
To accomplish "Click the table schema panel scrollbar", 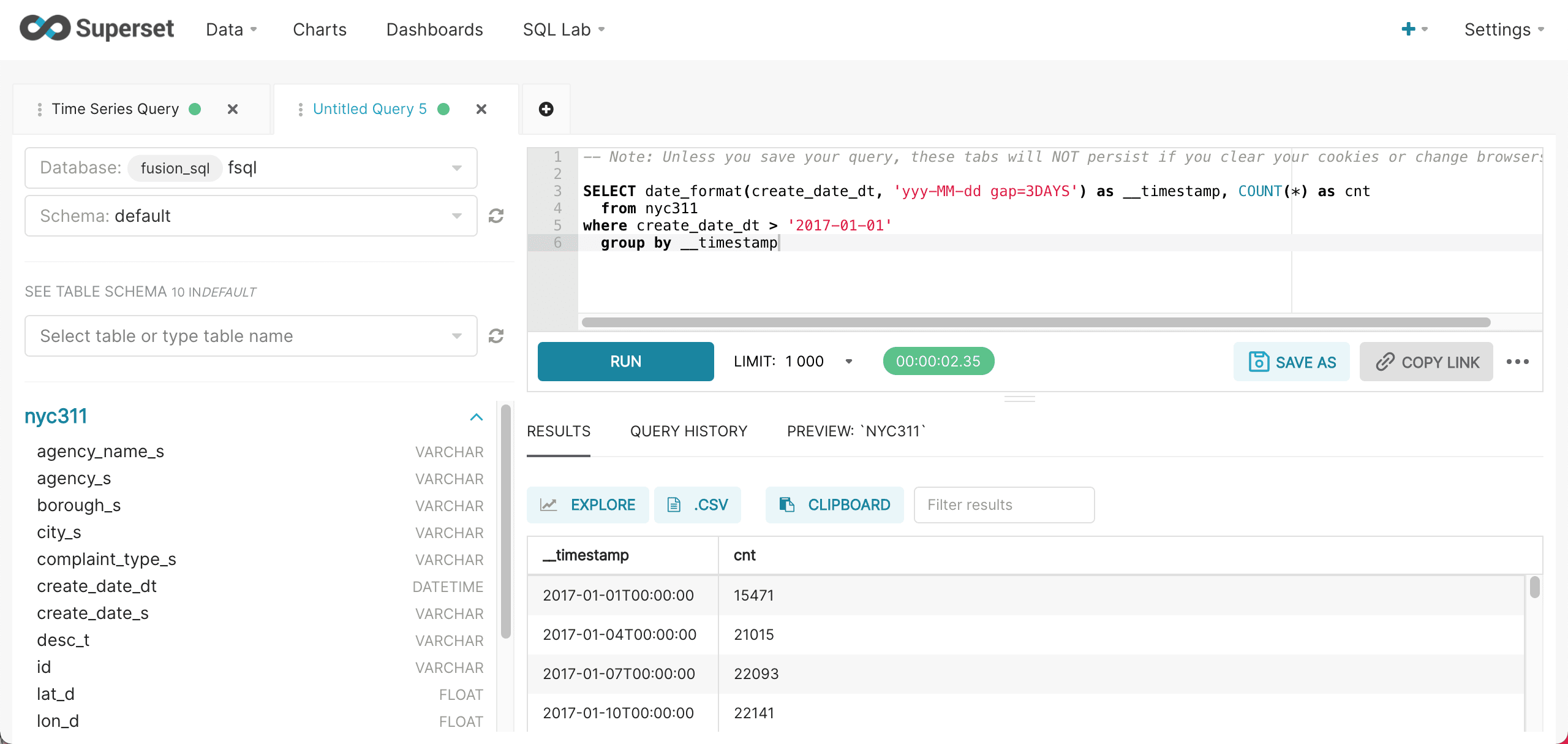I will pos(505,521).
